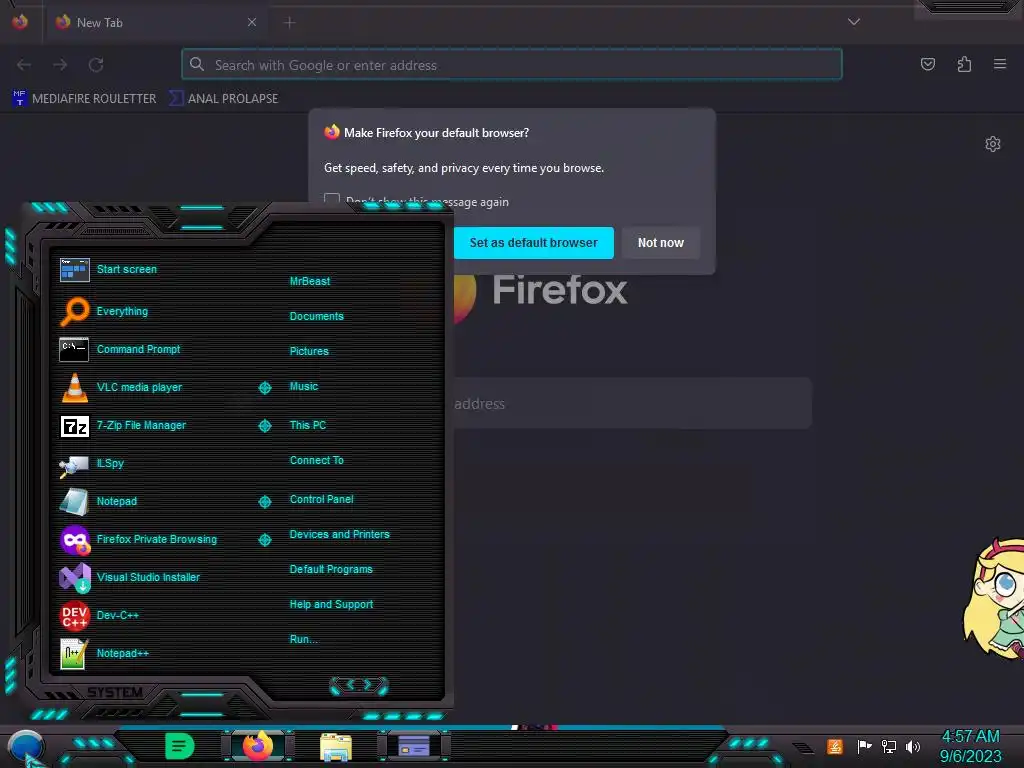The height and width of the screenshot is (768, 1024).
Task: Save to Pocket toolbar icon
Action: (x=928, y=64)
